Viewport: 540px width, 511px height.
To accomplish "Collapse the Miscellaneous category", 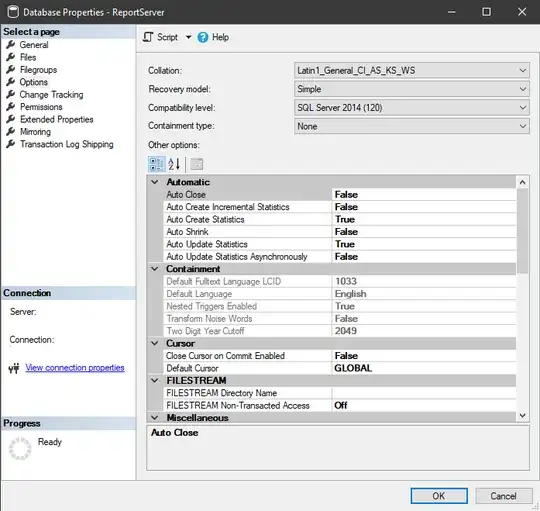I will pos(155,417).
